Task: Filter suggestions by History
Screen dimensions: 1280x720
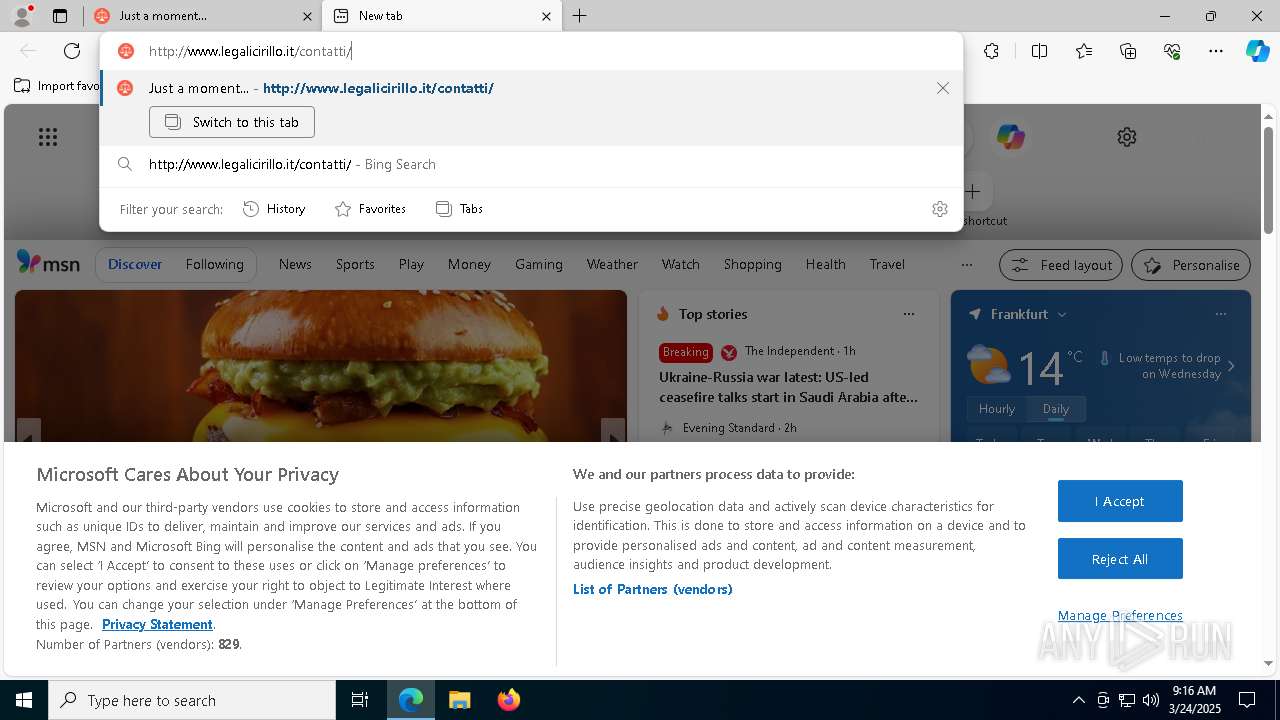Action: (x=274, y=209)
